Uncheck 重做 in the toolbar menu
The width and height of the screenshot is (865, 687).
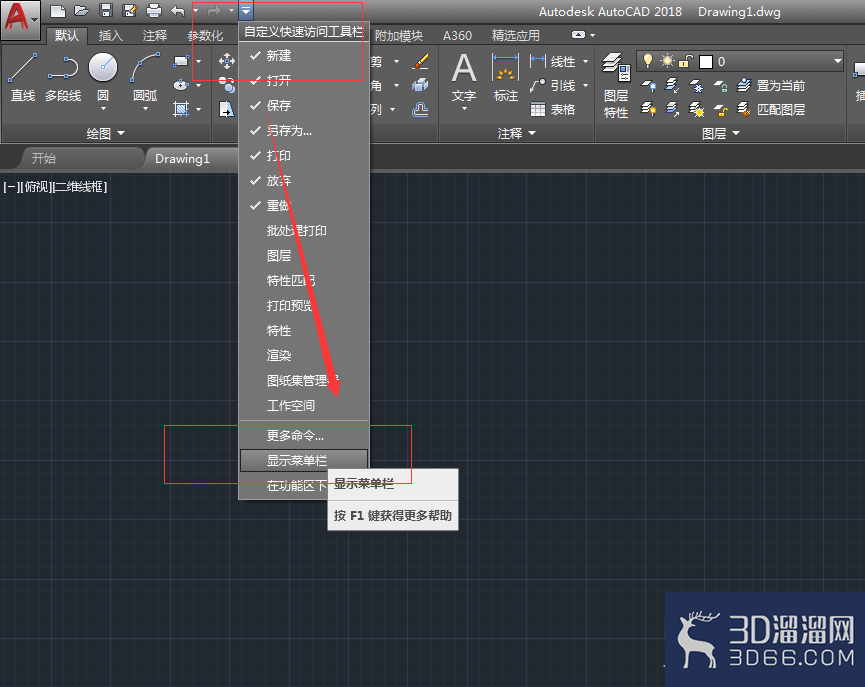tap(304, 206)
